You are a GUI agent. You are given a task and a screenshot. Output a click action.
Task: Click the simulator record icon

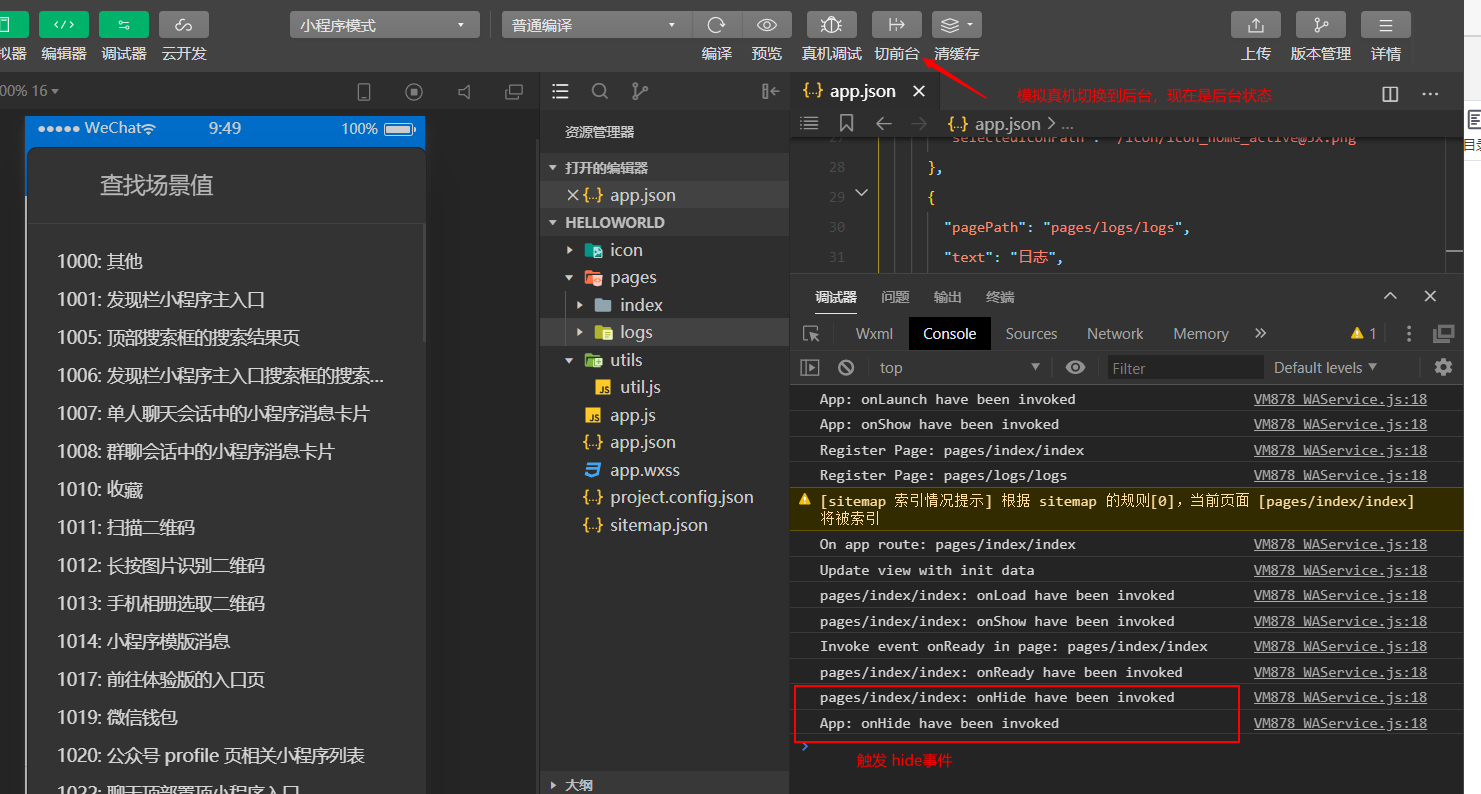[x=414, y=92]
